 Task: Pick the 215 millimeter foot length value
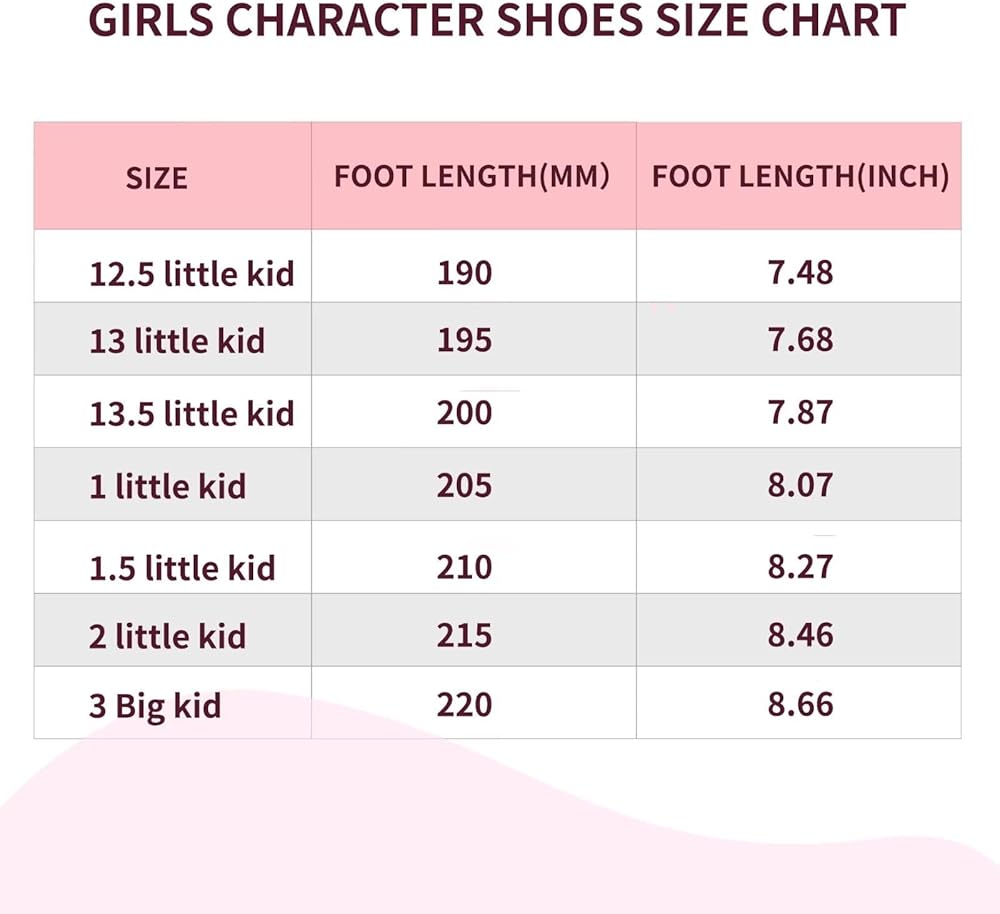click(464, 635)
